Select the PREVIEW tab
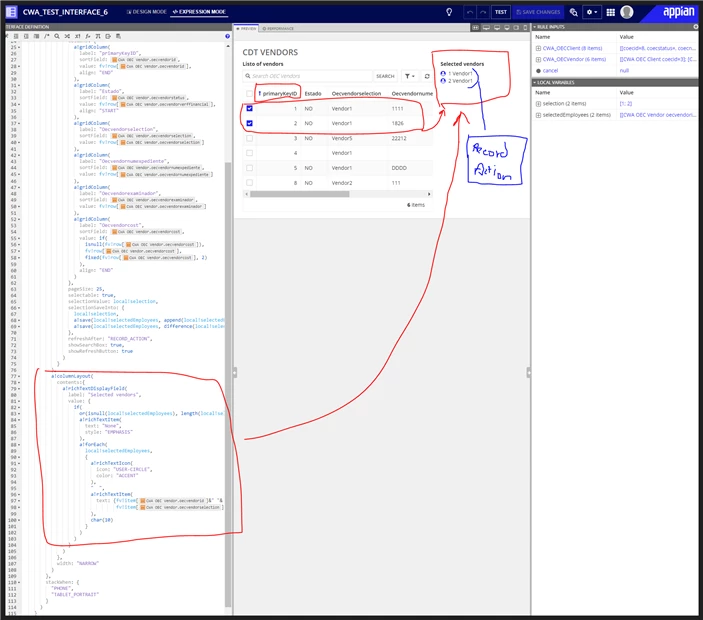 click(246, 28)
